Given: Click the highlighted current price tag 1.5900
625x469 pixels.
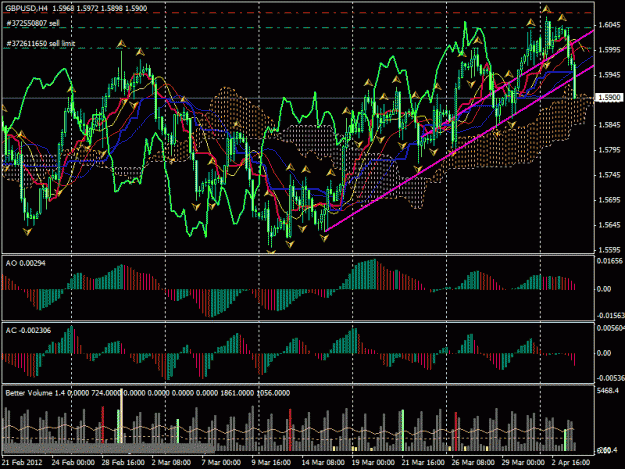Looking at the screenshot, I should click(x=609, y=98).
